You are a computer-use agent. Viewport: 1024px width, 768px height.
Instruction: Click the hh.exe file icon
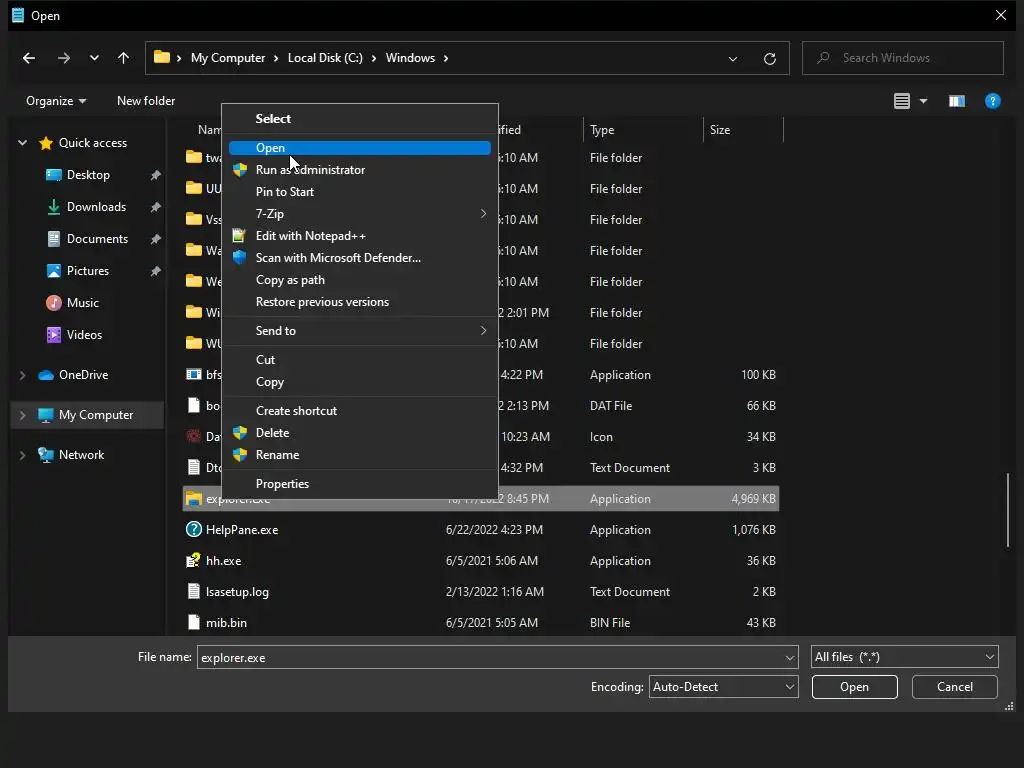tap(193, 560)
